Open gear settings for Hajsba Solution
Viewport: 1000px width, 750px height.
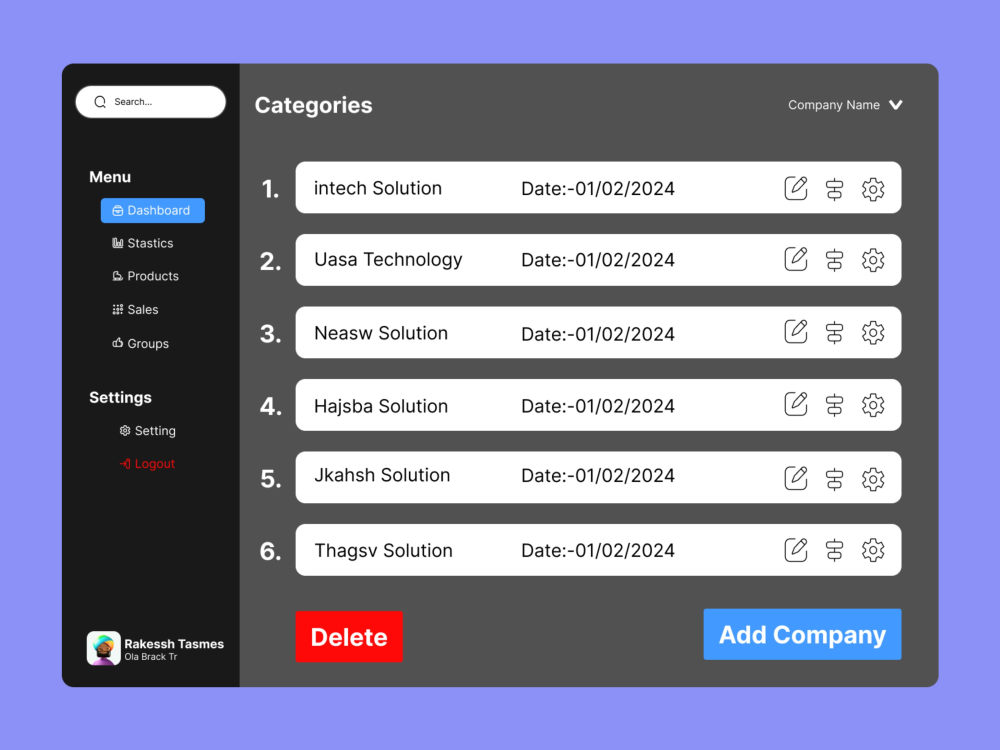point(873,406)
